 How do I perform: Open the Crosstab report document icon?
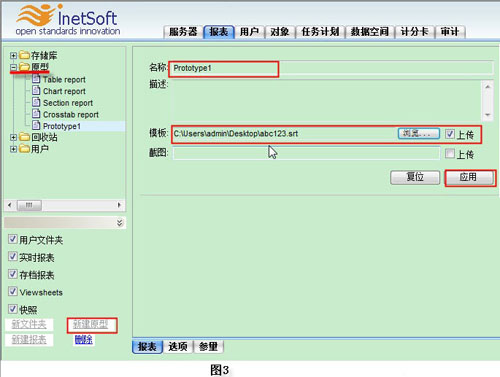coord(36,114)
